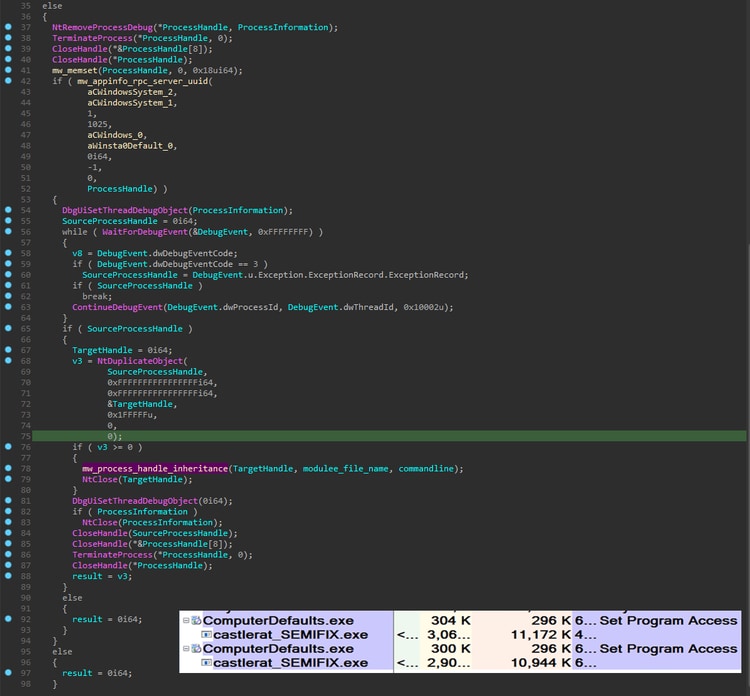
Task: Click the breakpoint dot on line 37
Action: [x=9, y=27]
